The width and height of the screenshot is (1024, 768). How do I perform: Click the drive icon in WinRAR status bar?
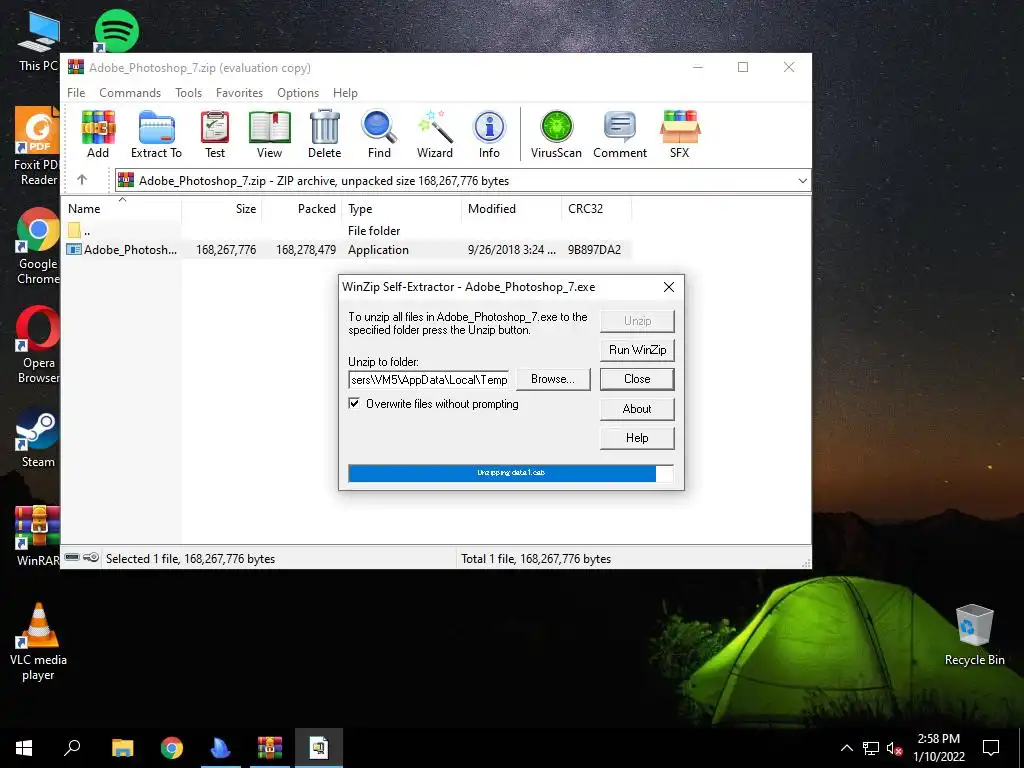[x=72, y=557]
